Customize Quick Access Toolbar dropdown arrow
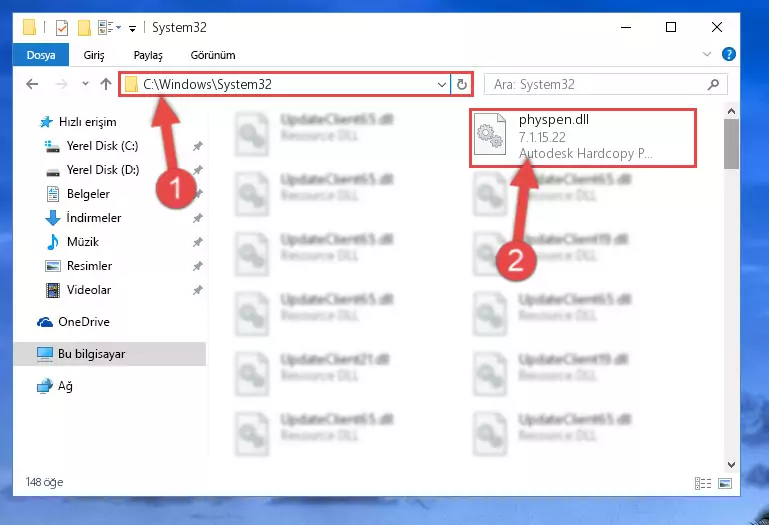Screen dimensions: 769x525 [132, 28]
